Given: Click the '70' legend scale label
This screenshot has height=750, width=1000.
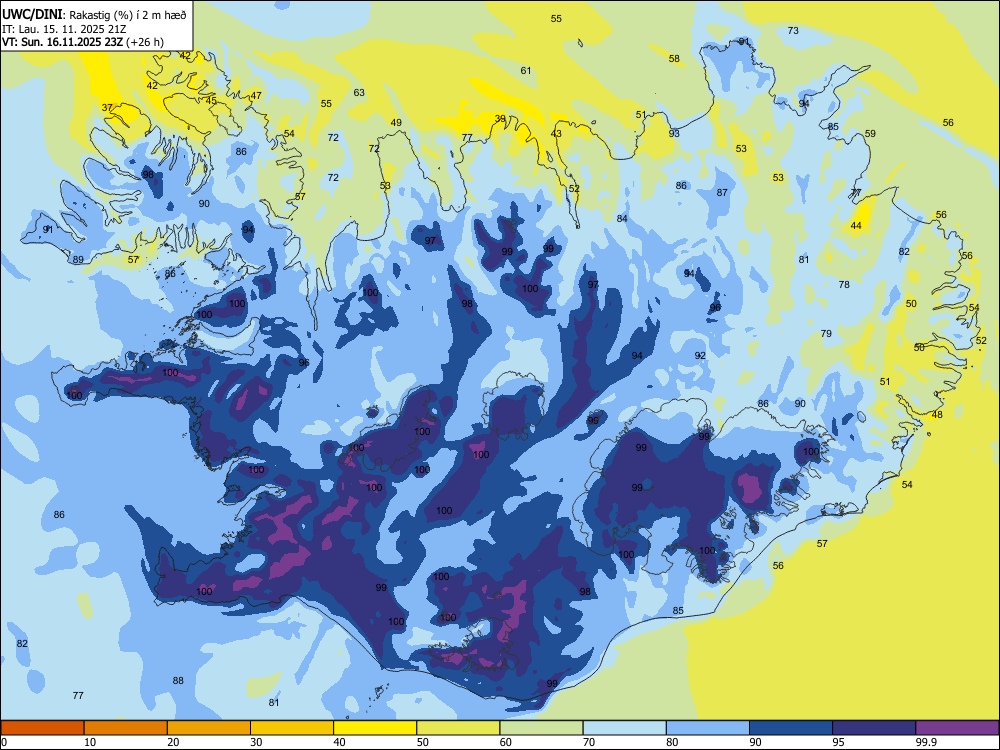Looking at the screenshot, I should [589, 742].
